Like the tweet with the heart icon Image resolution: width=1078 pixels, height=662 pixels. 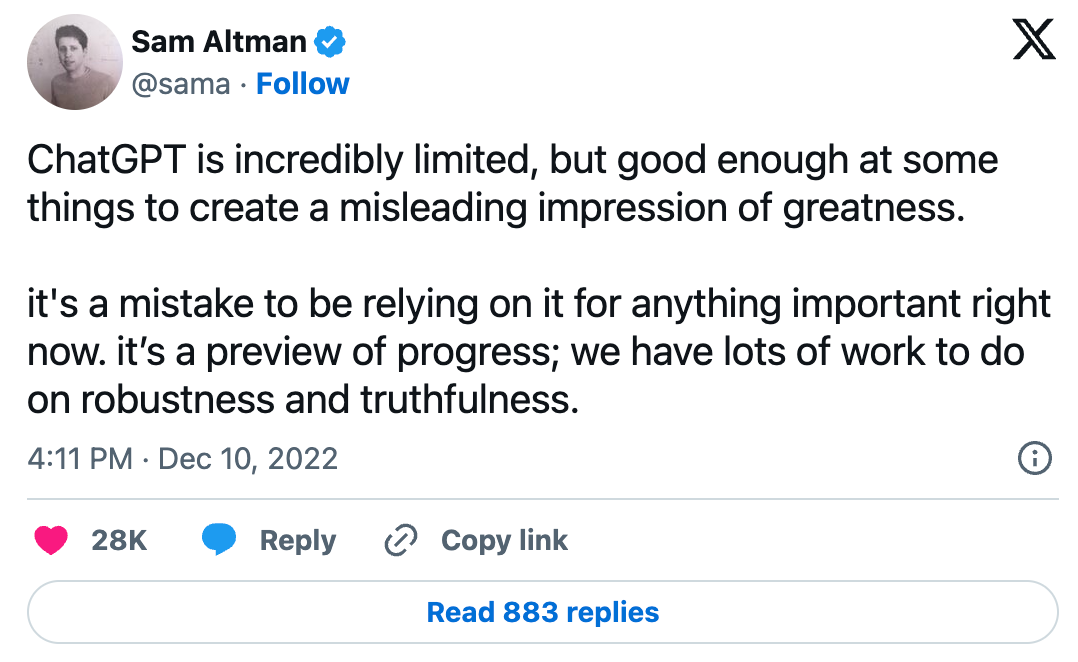pos(50,541)
